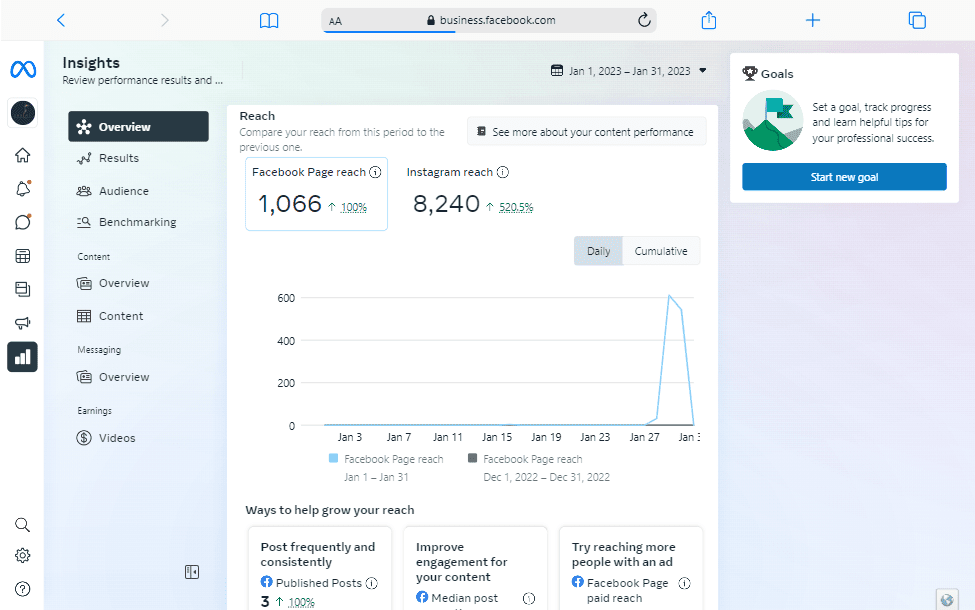Click the globe icon in bottom corner
Screen dimensions: 975x610
(x=947, y=600)
